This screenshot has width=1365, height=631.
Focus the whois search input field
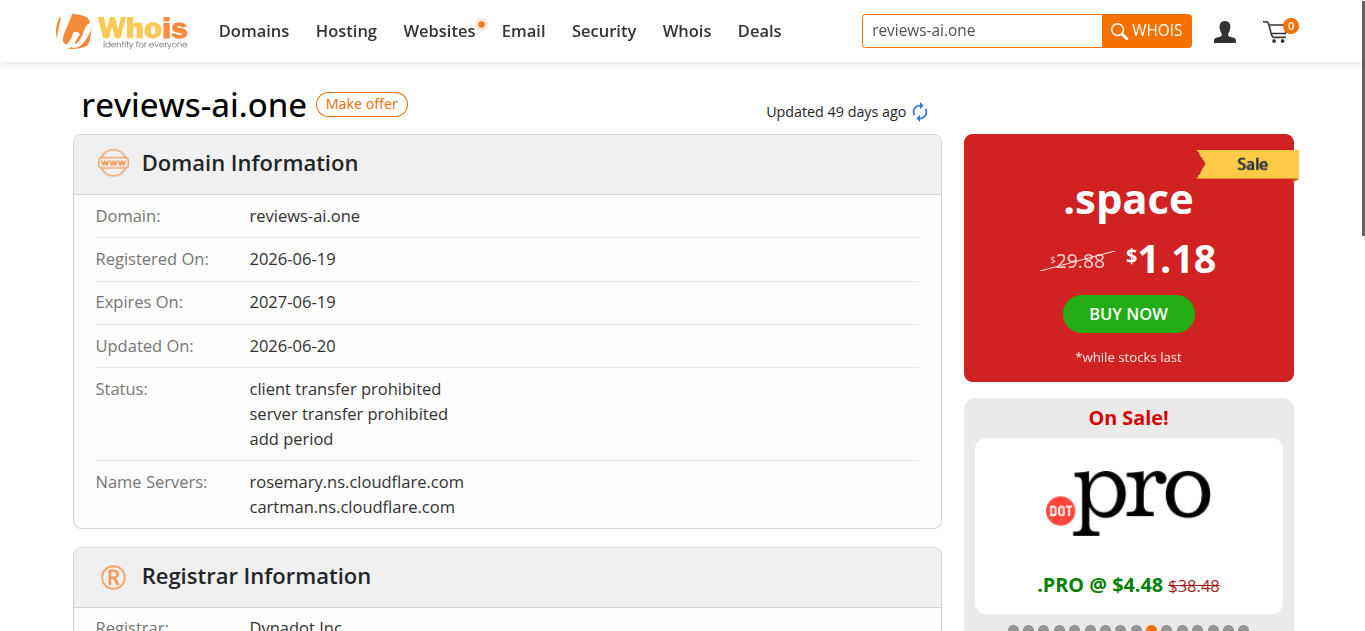click(982, 31)
